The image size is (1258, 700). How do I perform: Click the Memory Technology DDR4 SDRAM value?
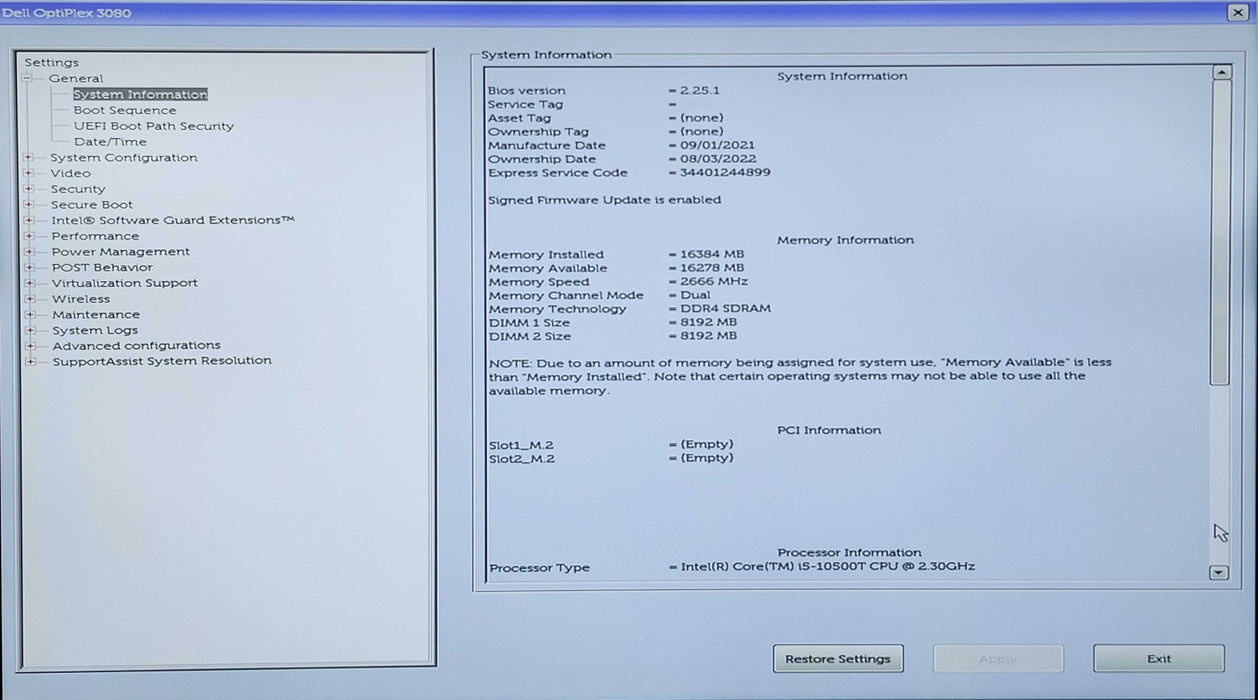click(725, 309)
